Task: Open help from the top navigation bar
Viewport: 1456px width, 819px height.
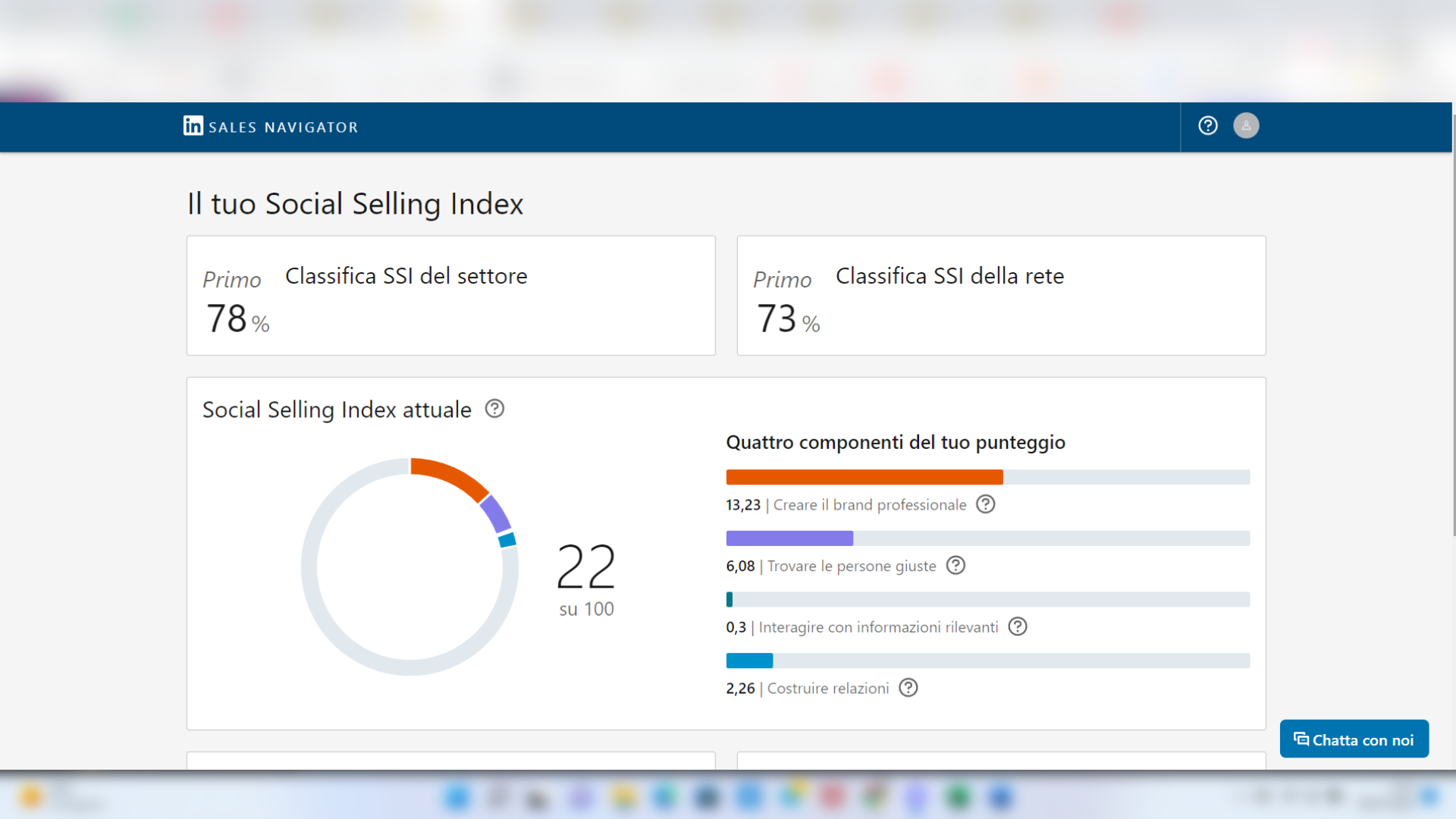Action: (1207, 126)
